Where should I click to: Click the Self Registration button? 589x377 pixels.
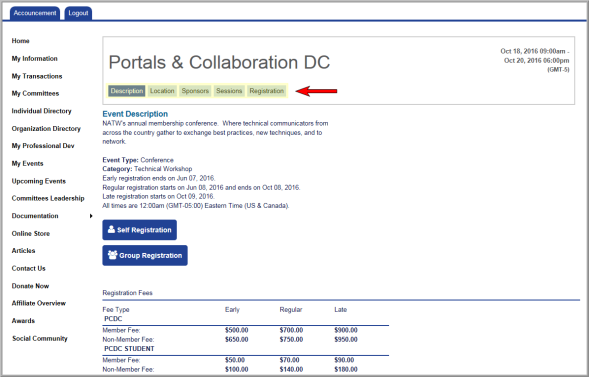[140, 230]
